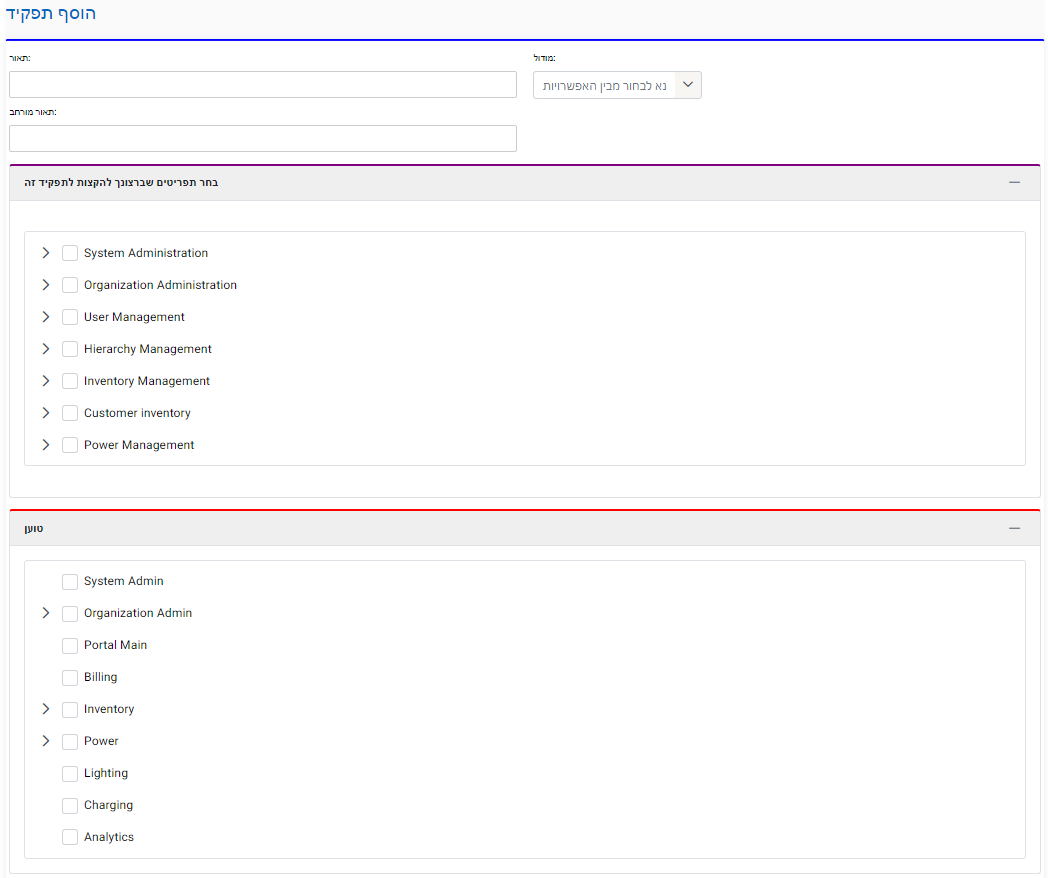Image resolution: width=1048 pixels, height=878 pixels.
Task: Click the תאור description input field
Action: (x=262, y=84)
